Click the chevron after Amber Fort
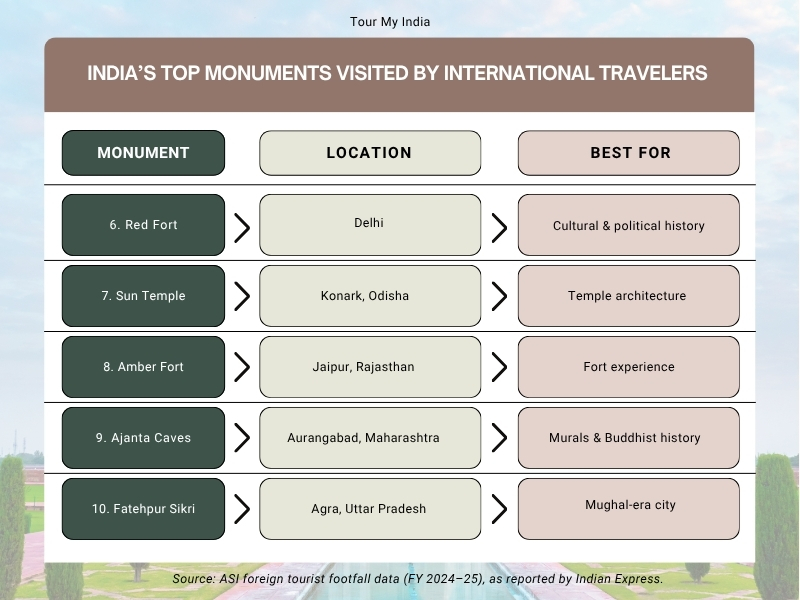Screen dimensions: 800x600 click(242, 367)
